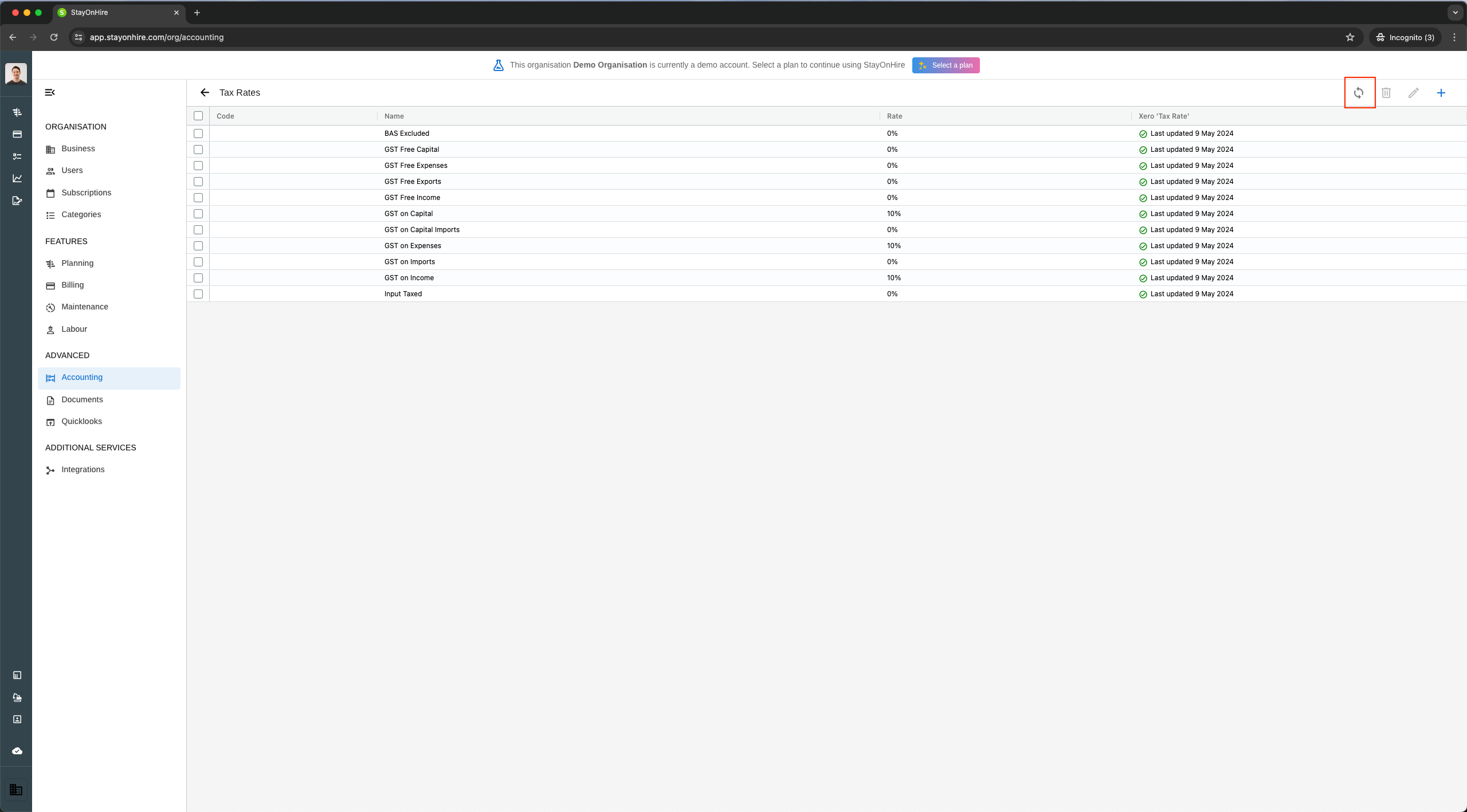Collapse sidebar with the menu toggle icon
The image size is (1467, 812).
point(50,92)
